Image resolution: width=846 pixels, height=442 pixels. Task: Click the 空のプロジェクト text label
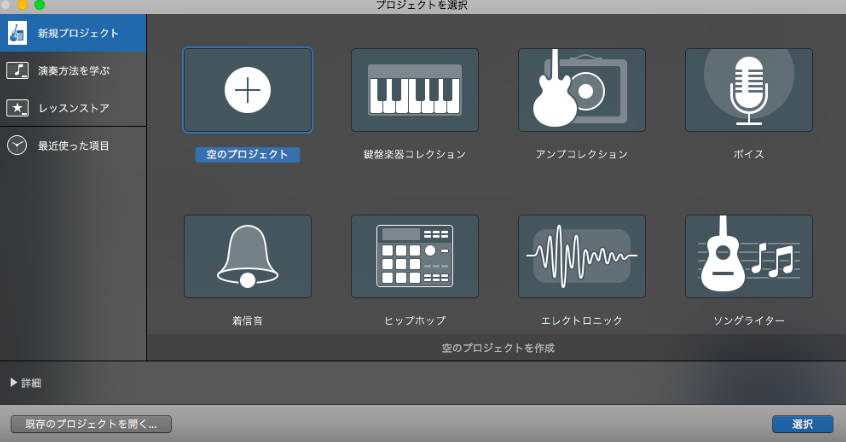(247, 155)
